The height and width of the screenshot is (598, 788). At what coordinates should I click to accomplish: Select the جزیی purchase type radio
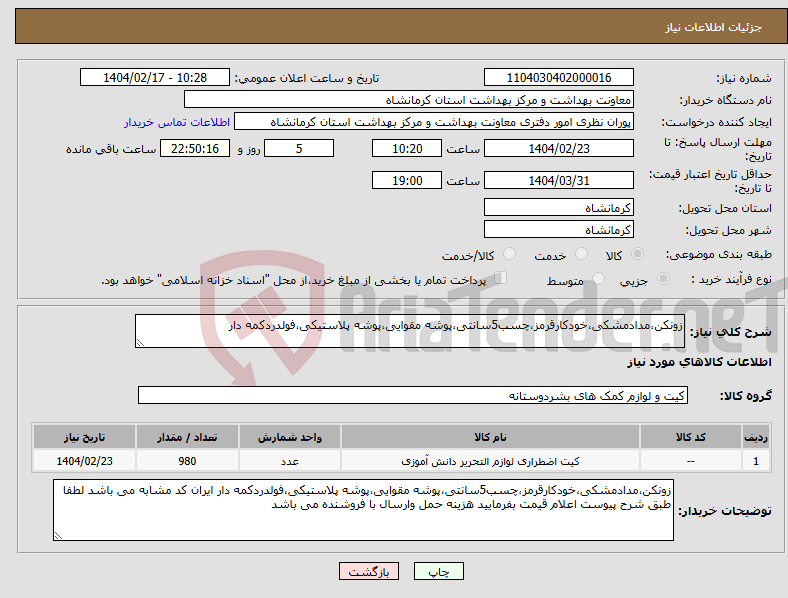tap(663, 279)
